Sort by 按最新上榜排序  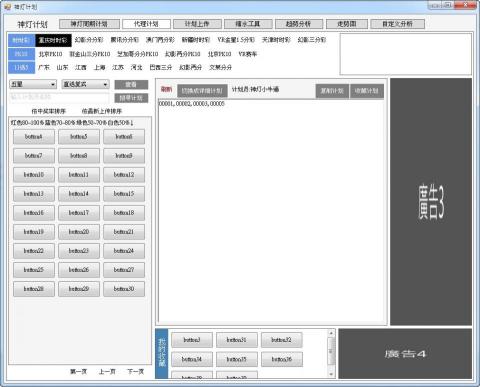[x=102, y=111]
